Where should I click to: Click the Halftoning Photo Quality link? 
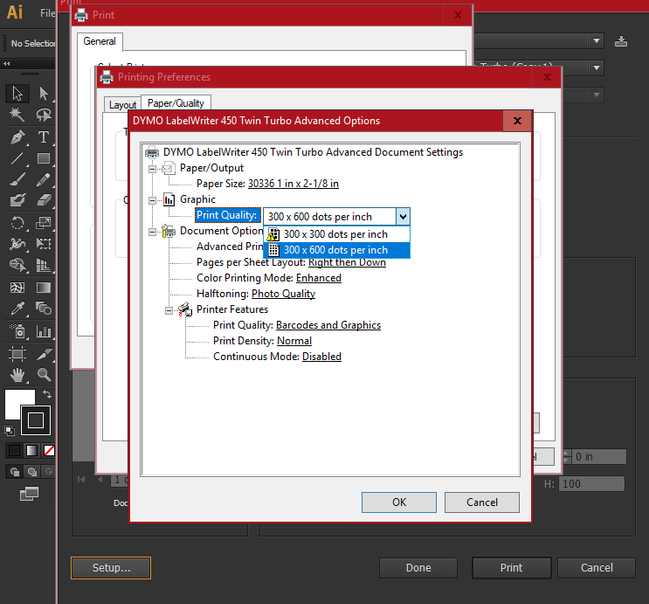point(283,294)
